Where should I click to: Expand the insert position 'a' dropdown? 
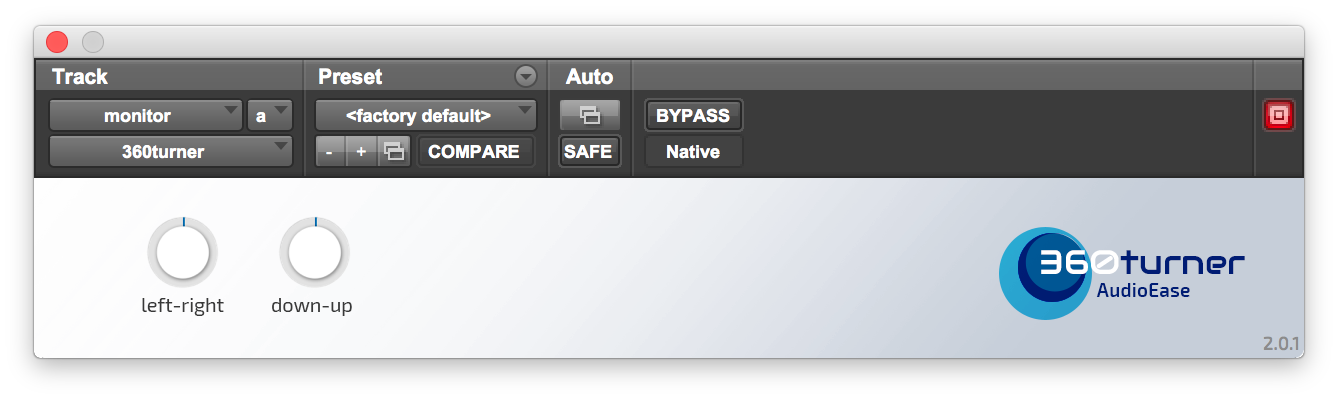point(269,115)
